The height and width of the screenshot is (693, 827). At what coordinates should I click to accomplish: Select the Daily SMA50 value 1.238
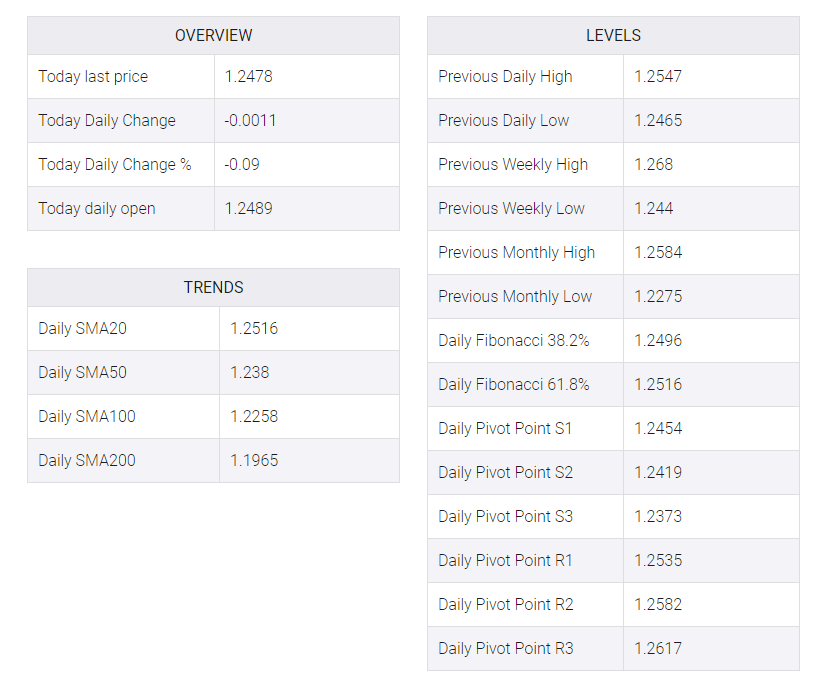[x=249, y=372]
